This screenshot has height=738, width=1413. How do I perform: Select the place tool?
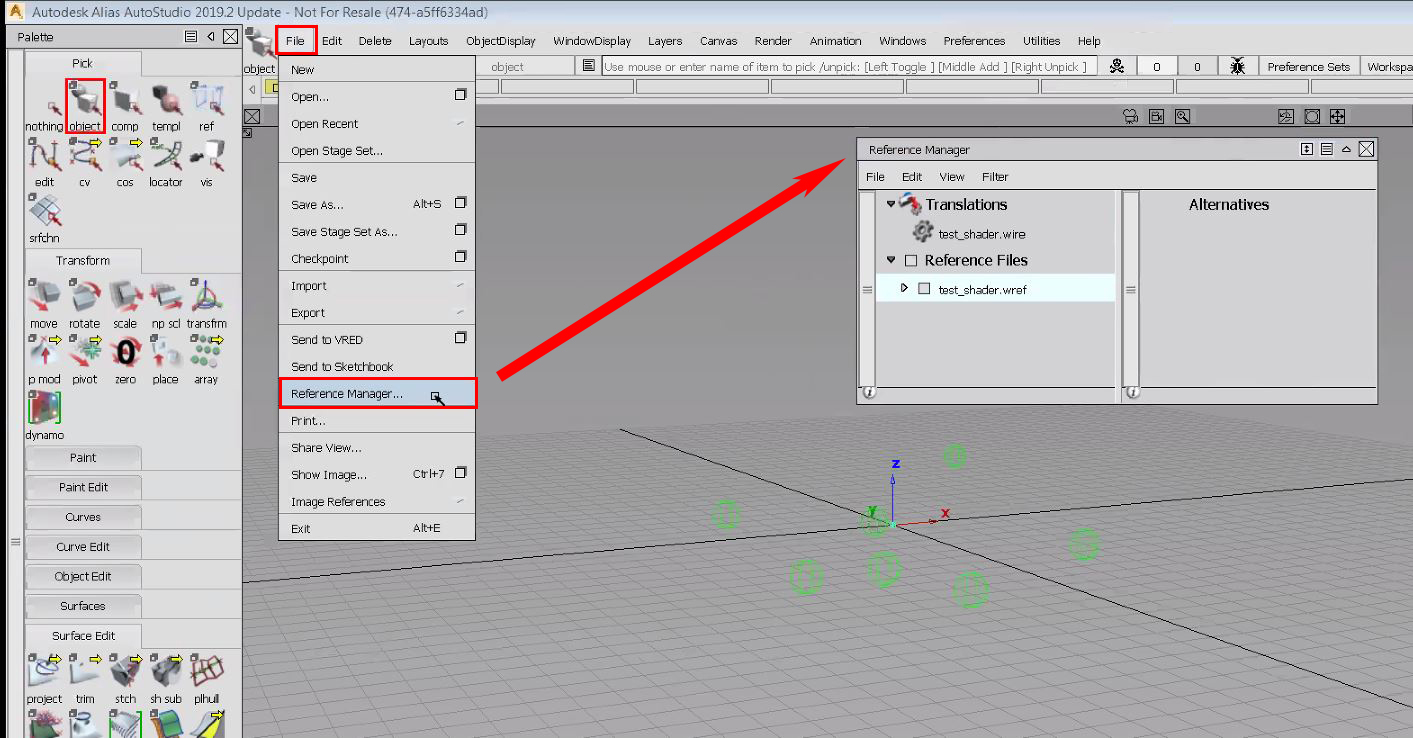pyautogui.click(x=166, y=360)
